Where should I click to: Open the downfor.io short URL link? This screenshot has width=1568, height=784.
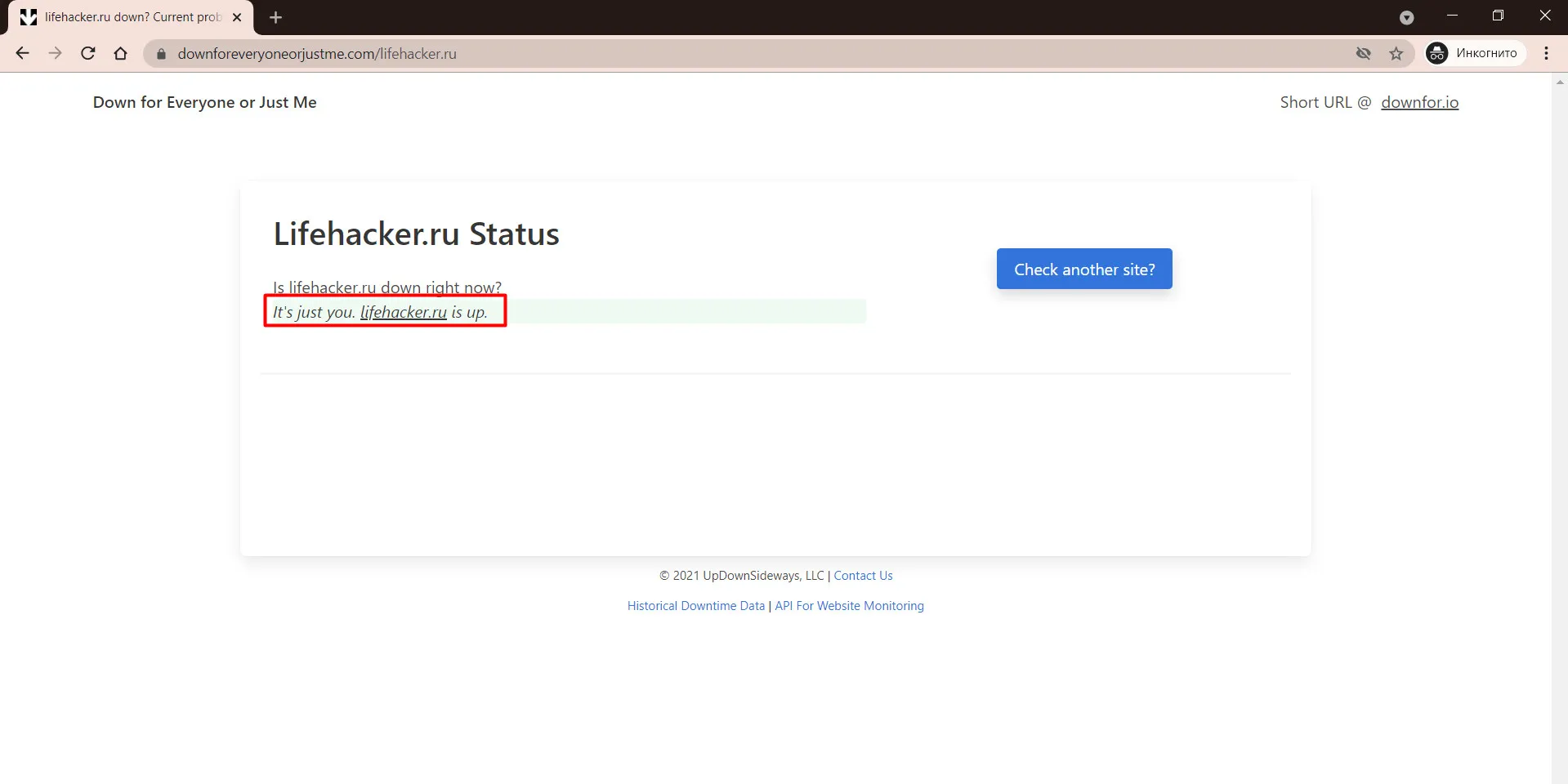click(1419, 102)
